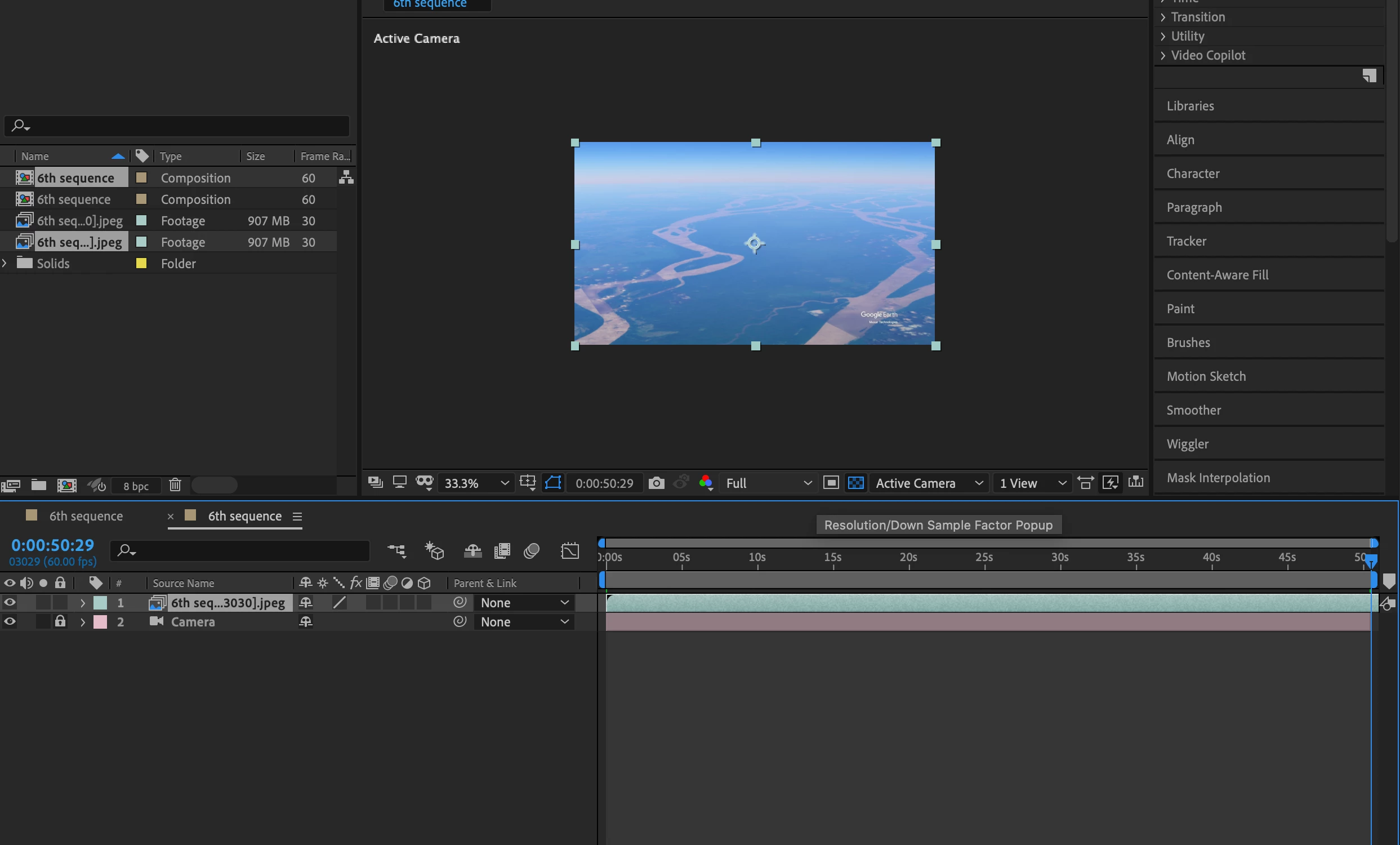
Task: Click the 8 bpc color depth button
Action: coord(136,486)
